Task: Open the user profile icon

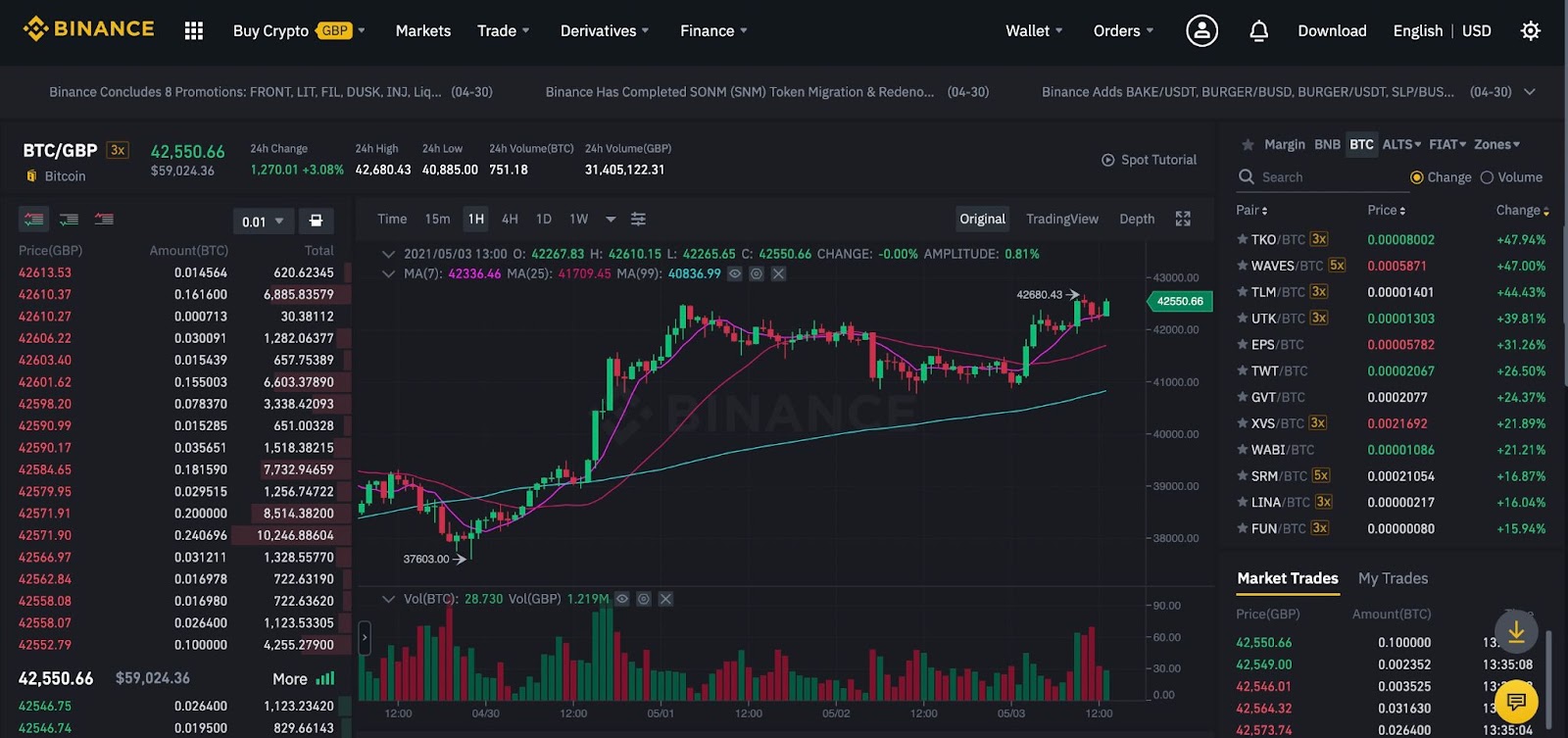Action: (1201, 30)
